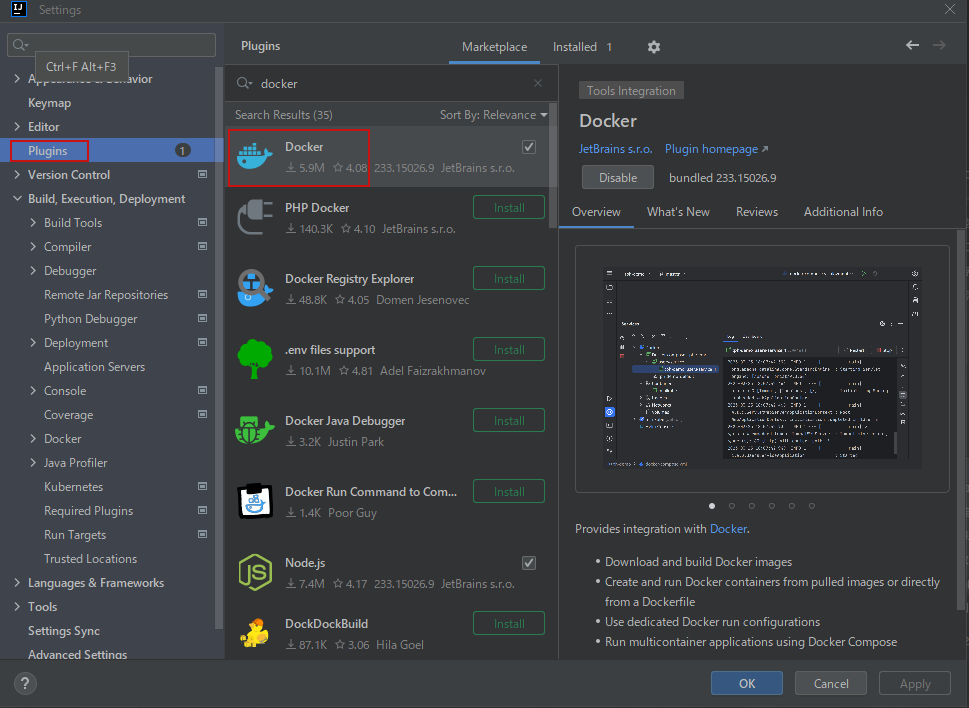
Task: Disable the Docker plugin
Action: 617,178
